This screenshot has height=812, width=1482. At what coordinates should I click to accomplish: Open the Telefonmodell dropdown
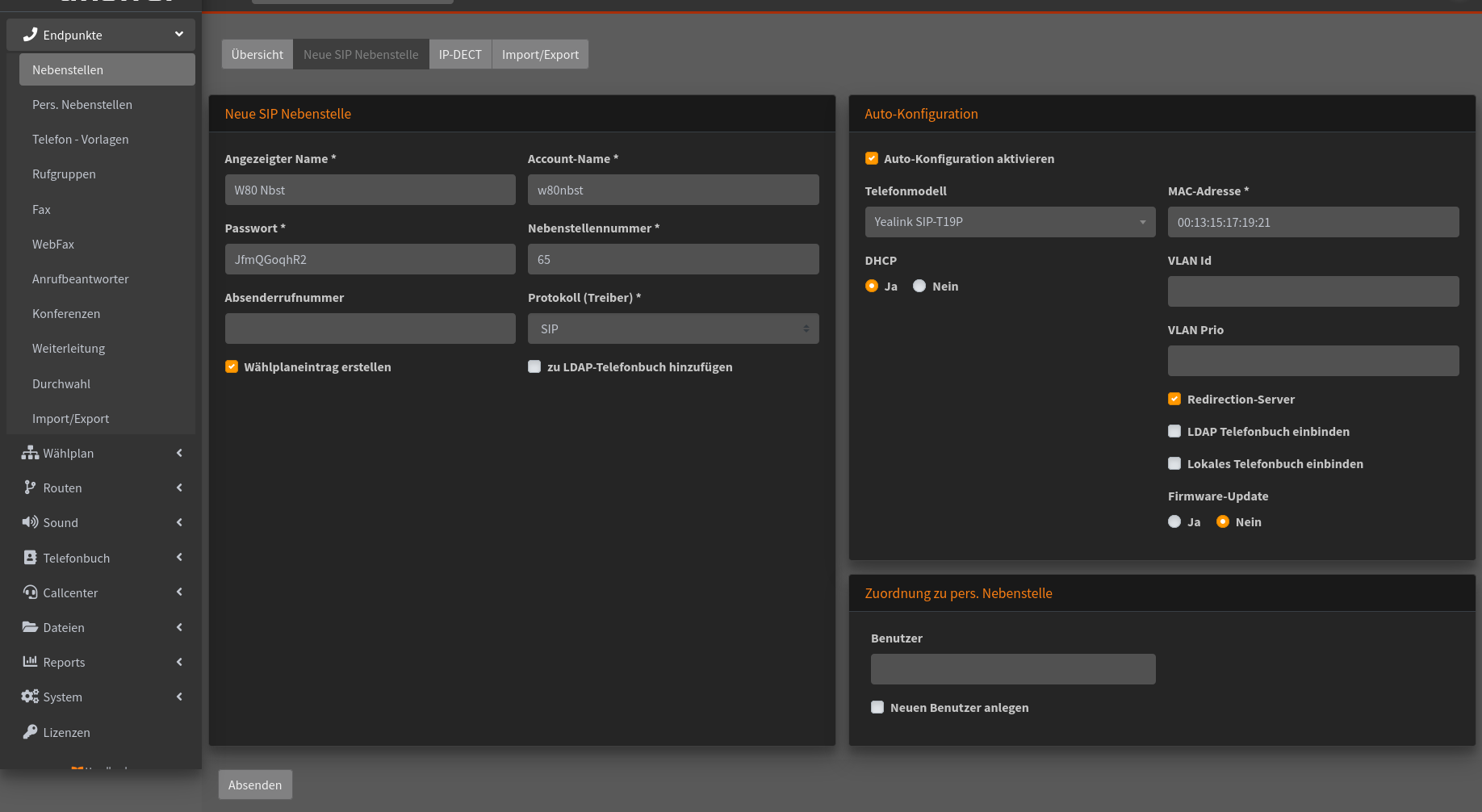pos(1010,222)
